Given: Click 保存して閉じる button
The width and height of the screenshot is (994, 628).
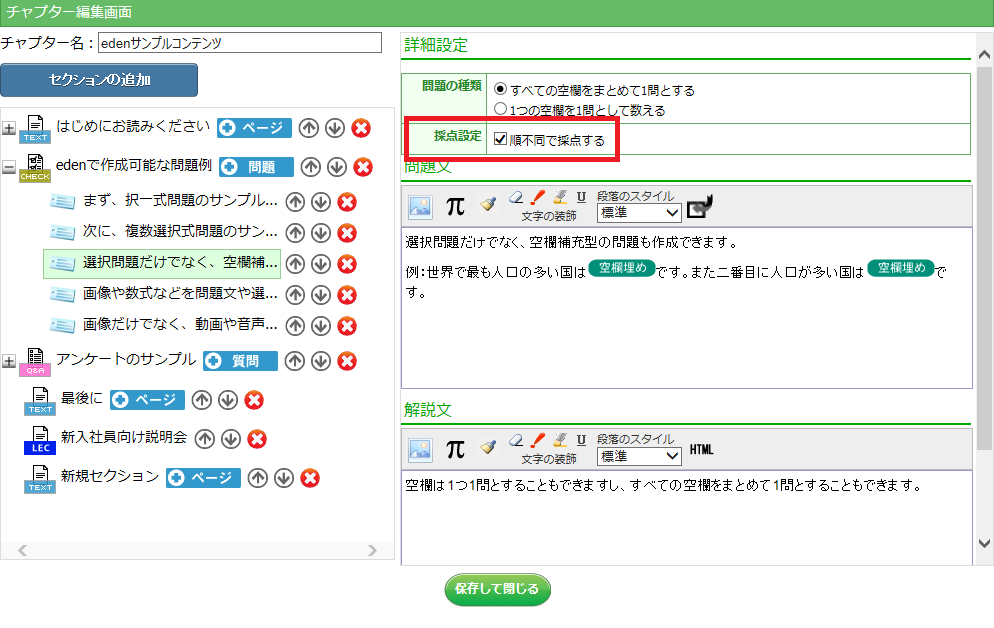Looking at the screenshot, I should point(498,589).
